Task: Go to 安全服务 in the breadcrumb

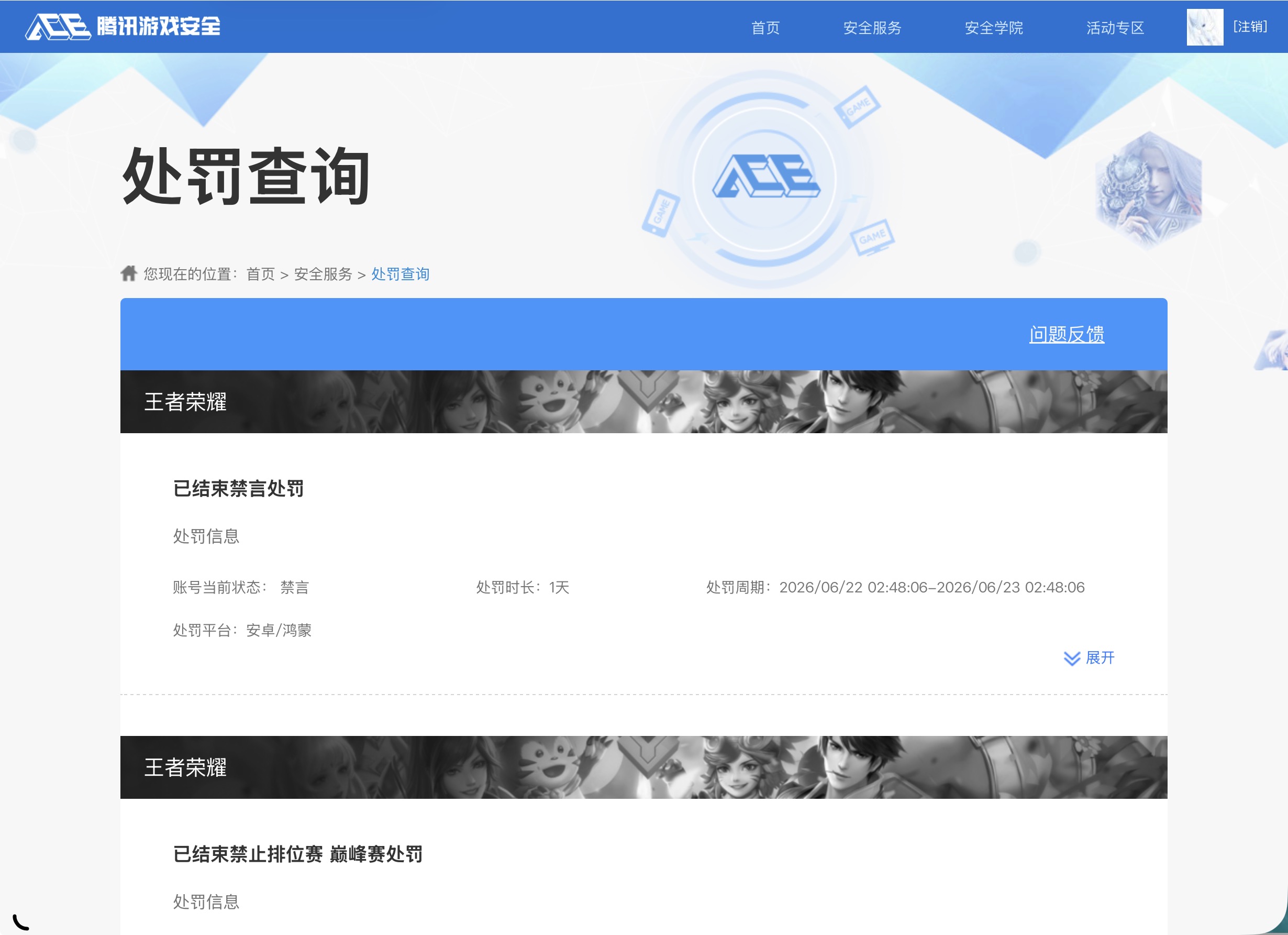Action: (323, 274)
